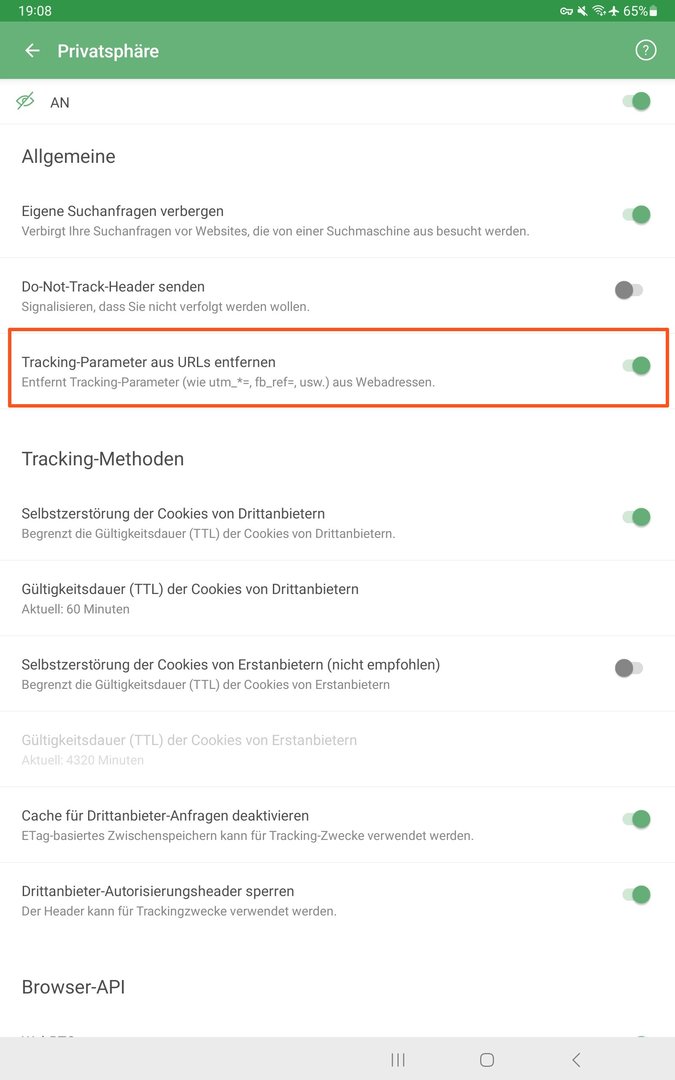Switch off Selbstzerstörung der Cookies von Drittanbietern

coord(636,517)
